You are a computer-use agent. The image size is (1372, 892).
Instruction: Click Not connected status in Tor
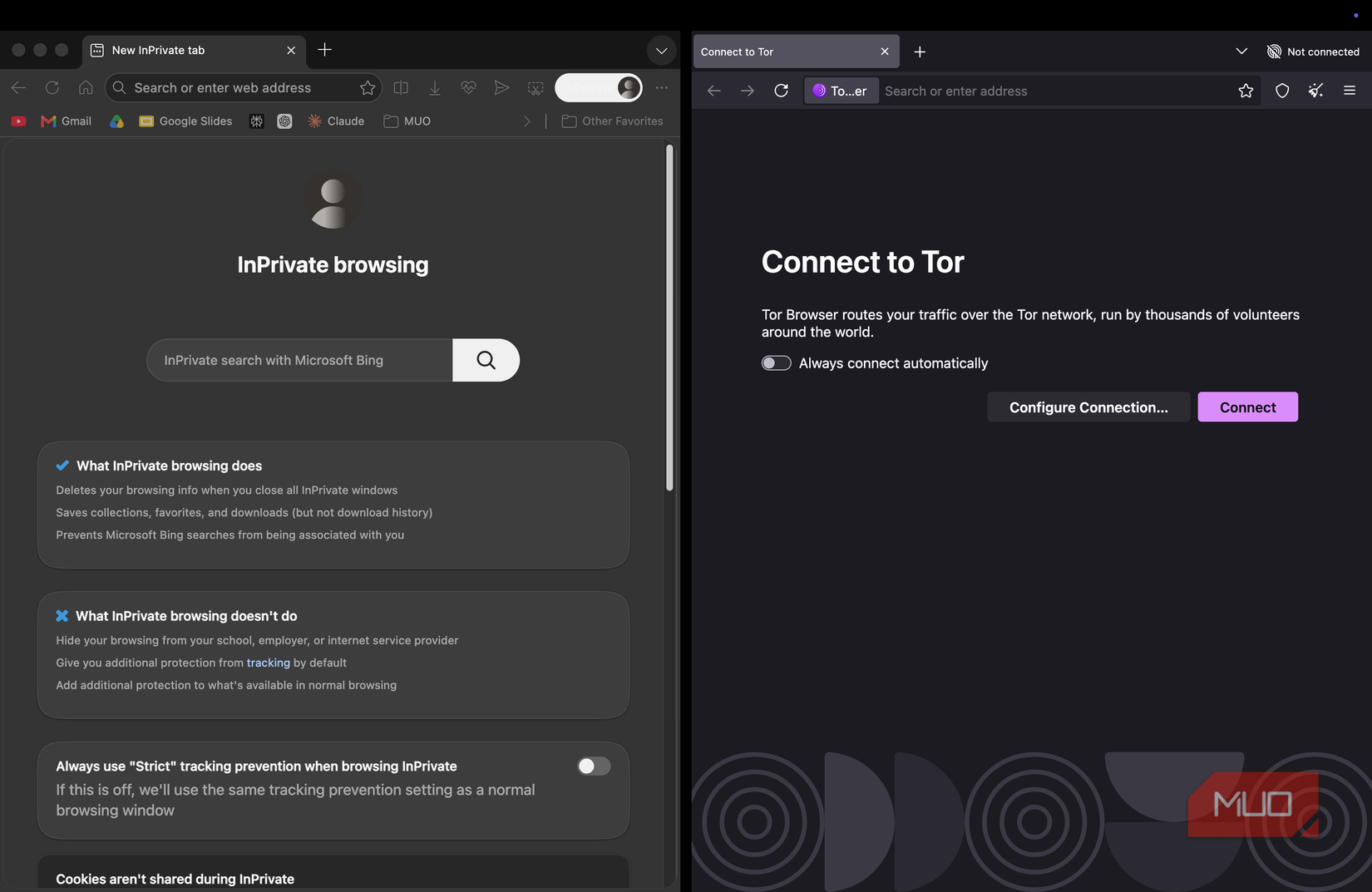click(1313, 52)
